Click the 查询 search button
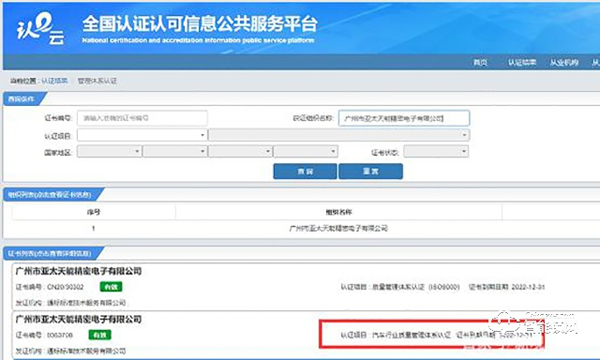The image size is (600, 360). click(x=305, y=171)
